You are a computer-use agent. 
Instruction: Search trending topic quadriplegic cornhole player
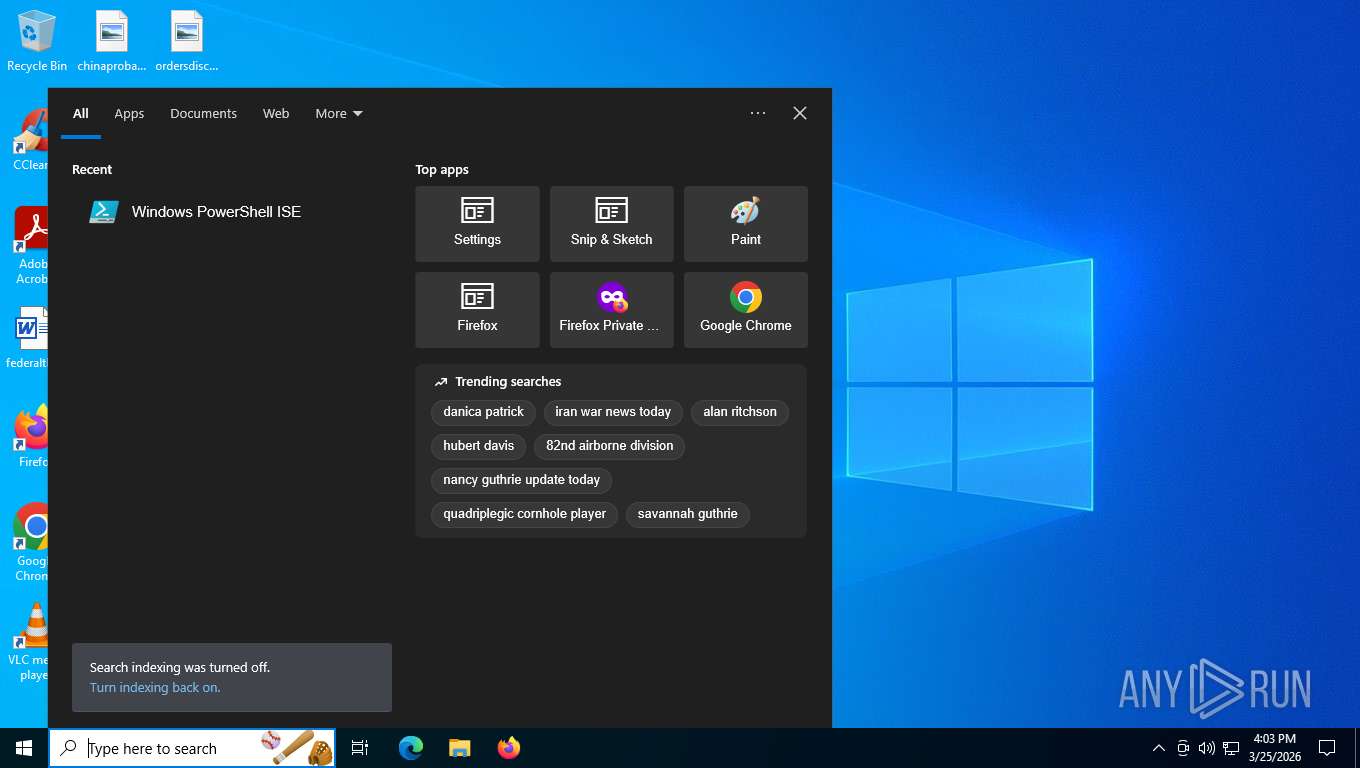[x=524, y=514]
